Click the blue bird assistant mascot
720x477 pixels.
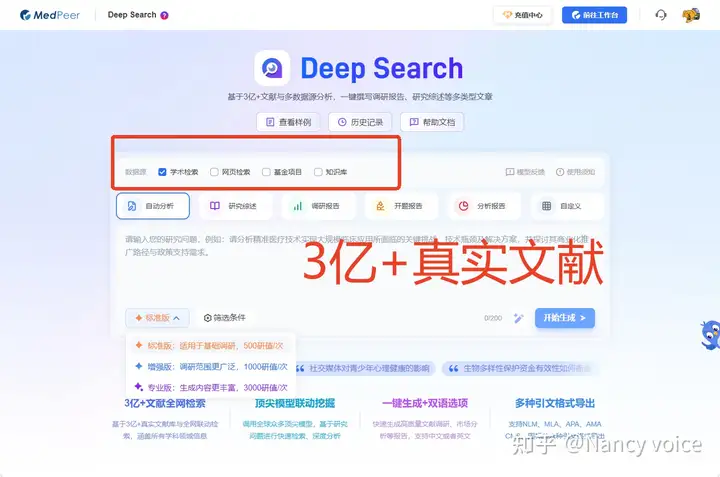coord(711,335)
